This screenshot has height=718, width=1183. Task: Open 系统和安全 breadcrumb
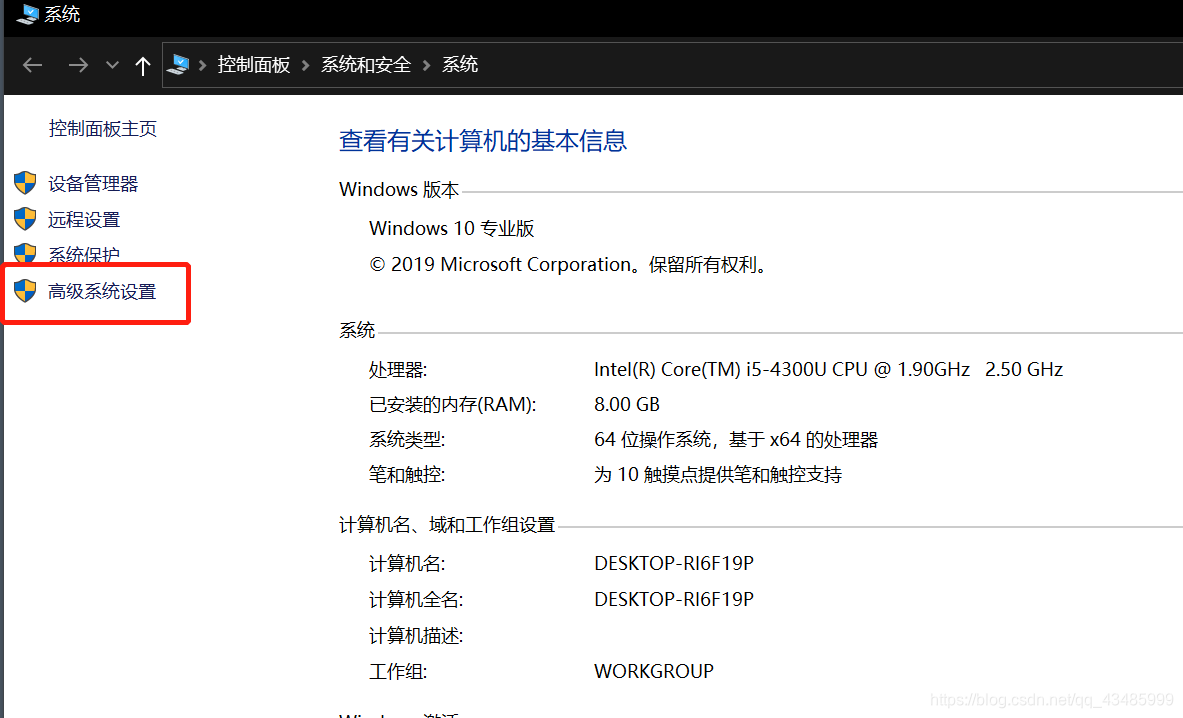(x=366, y=65)
